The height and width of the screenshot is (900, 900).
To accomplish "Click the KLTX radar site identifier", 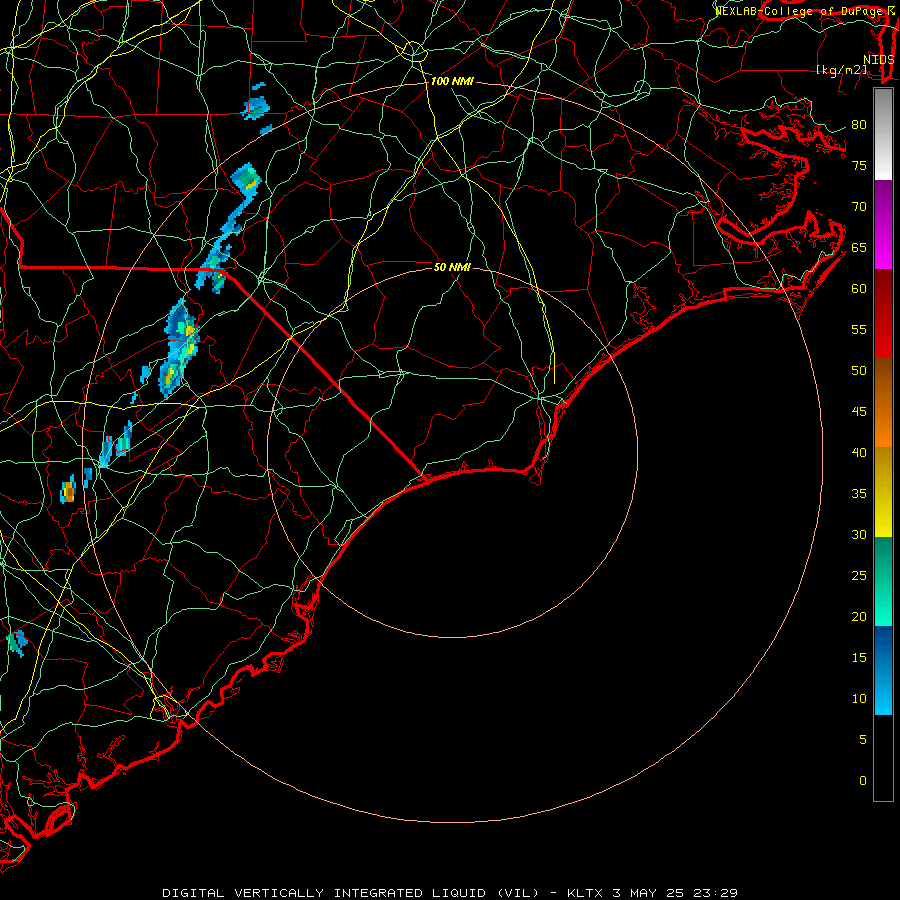I will [584, 893].
